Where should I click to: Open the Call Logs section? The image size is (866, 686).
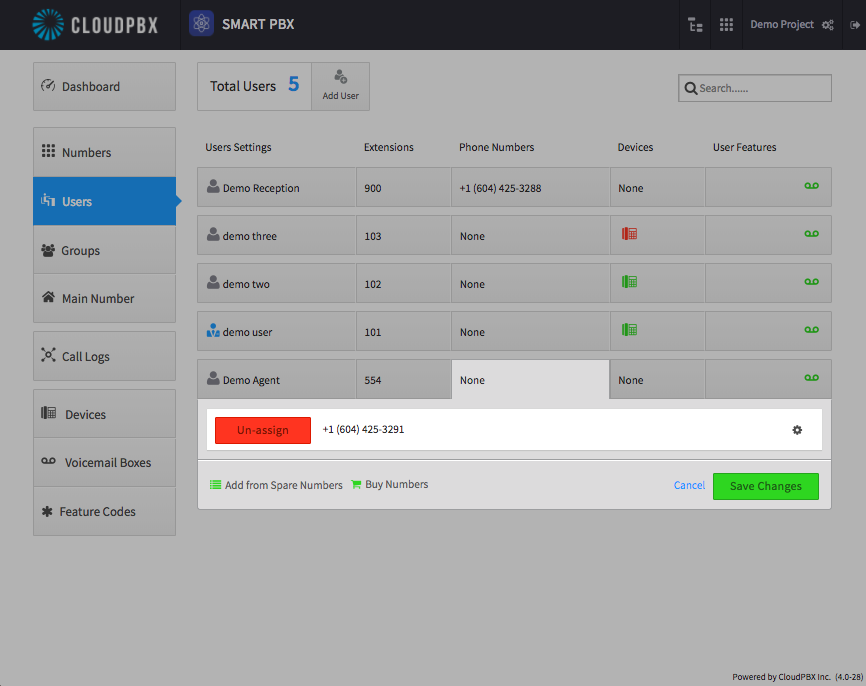pos(104,356)
